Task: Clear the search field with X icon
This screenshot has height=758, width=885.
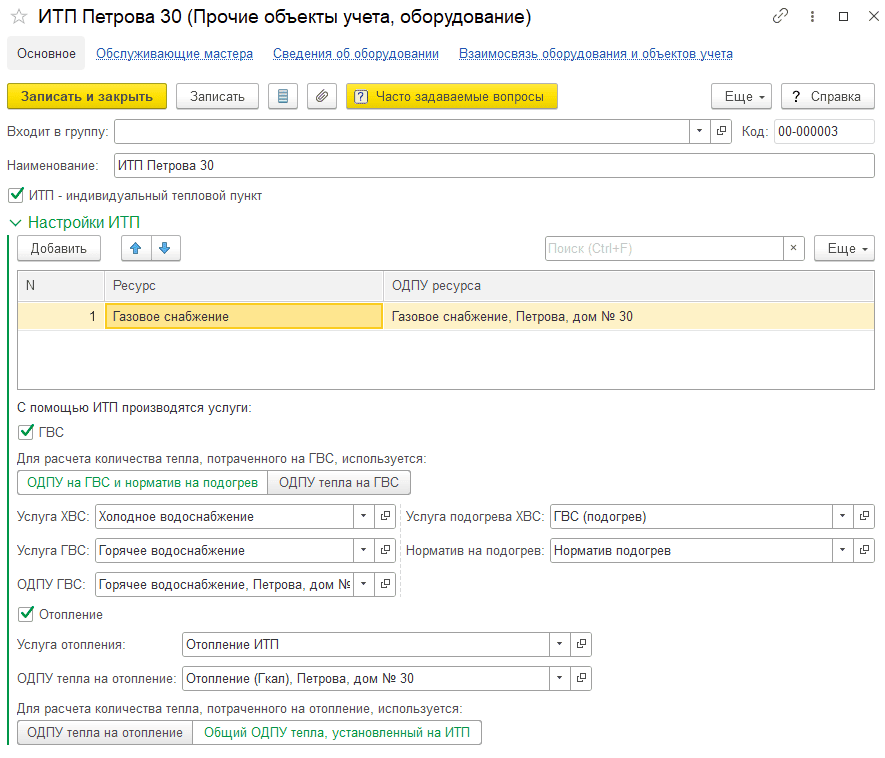Action: click(794, 248)
